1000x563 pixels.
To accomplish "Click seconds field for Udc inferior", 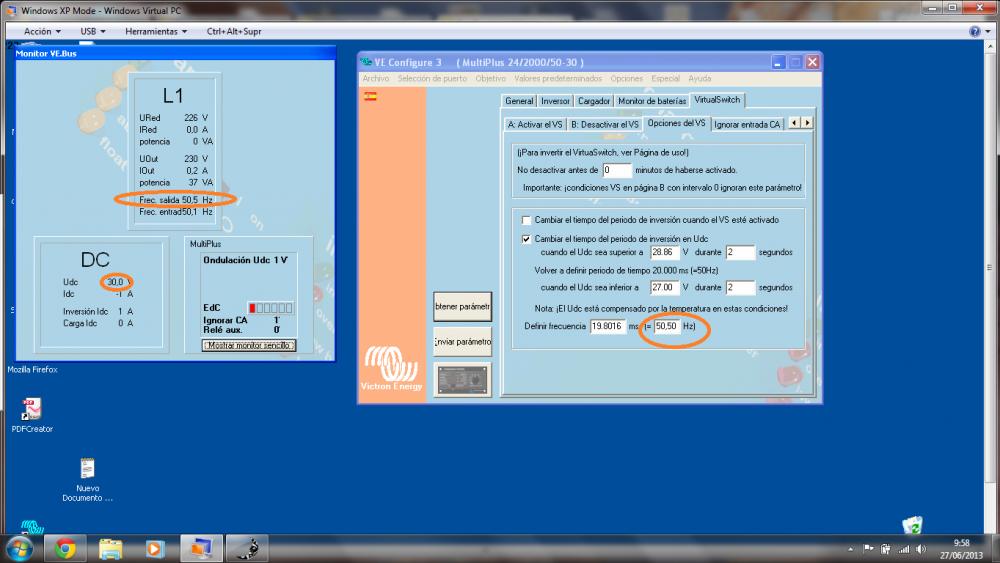I will point(740,288).
